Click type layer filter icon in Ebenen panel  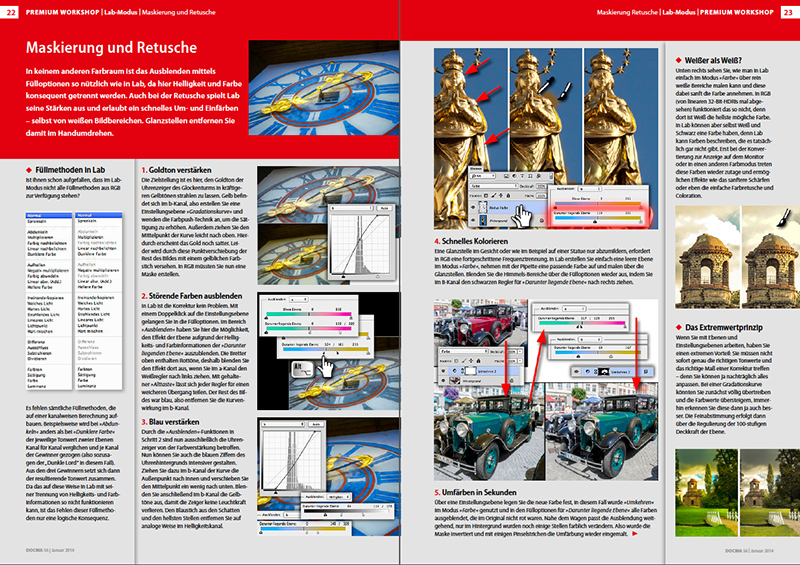pyautogui.click(x=522, y=176)
